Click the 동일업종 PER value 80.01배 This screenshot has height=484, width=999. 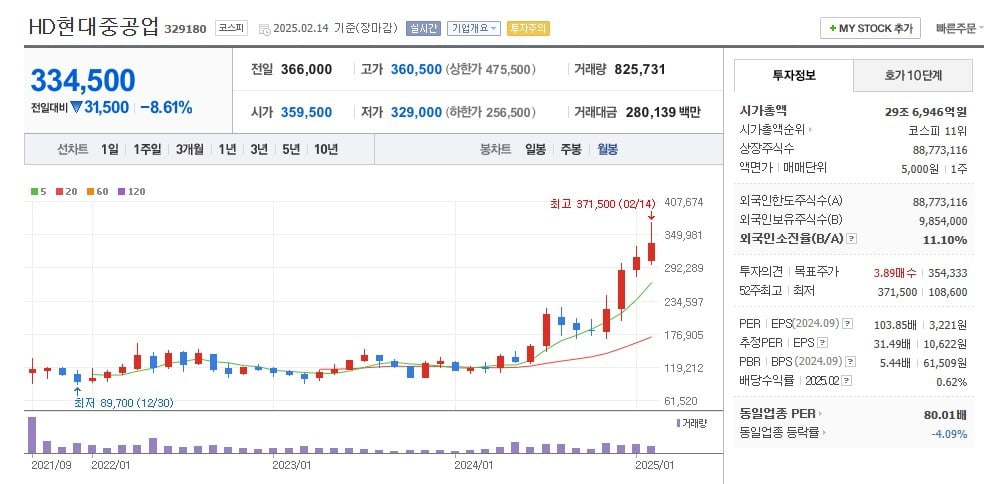[945, 415]
